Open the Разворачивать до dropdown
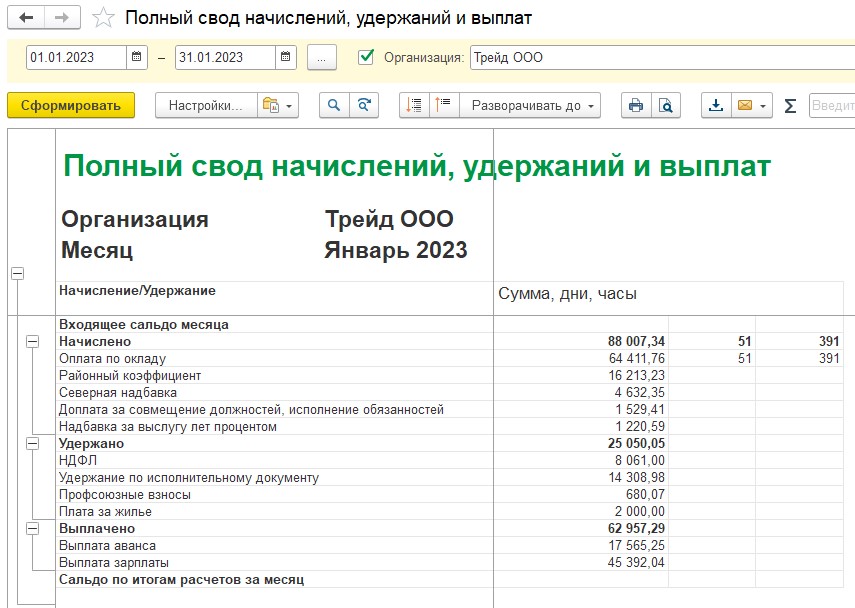 pos(530,105)
